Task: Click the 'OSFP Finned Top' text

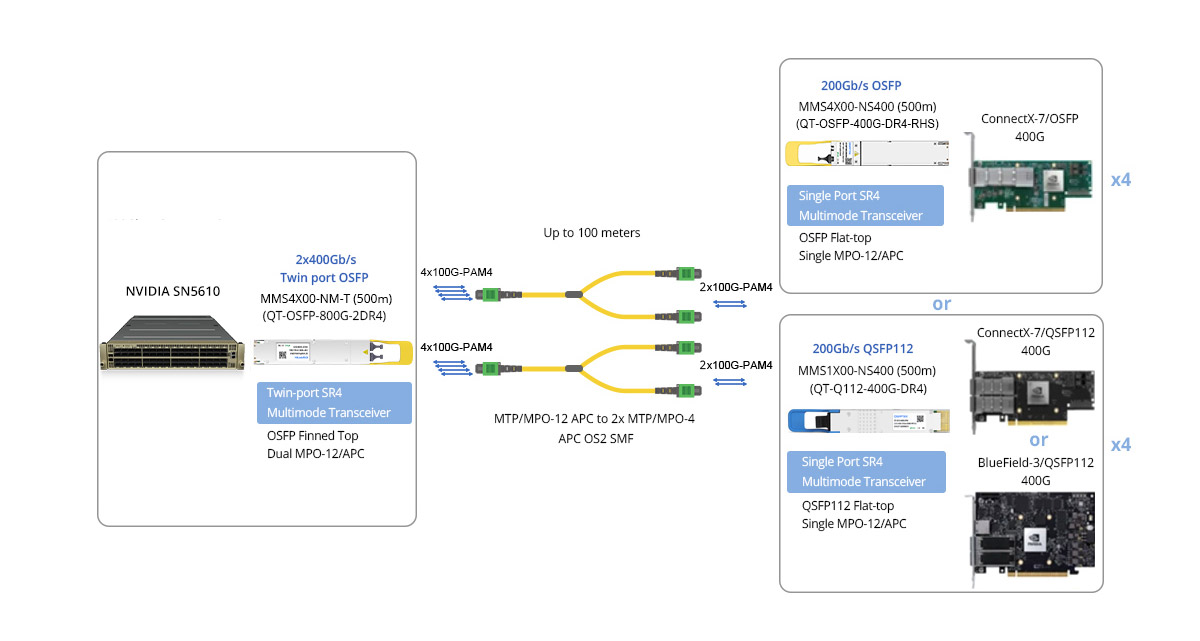Action: 313,436
